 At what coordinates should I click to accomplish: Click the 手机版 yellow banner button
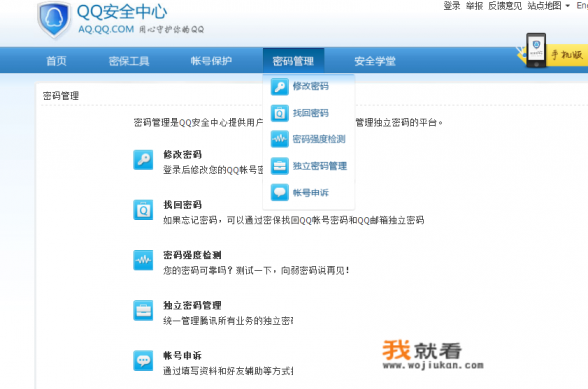(567, 55)
